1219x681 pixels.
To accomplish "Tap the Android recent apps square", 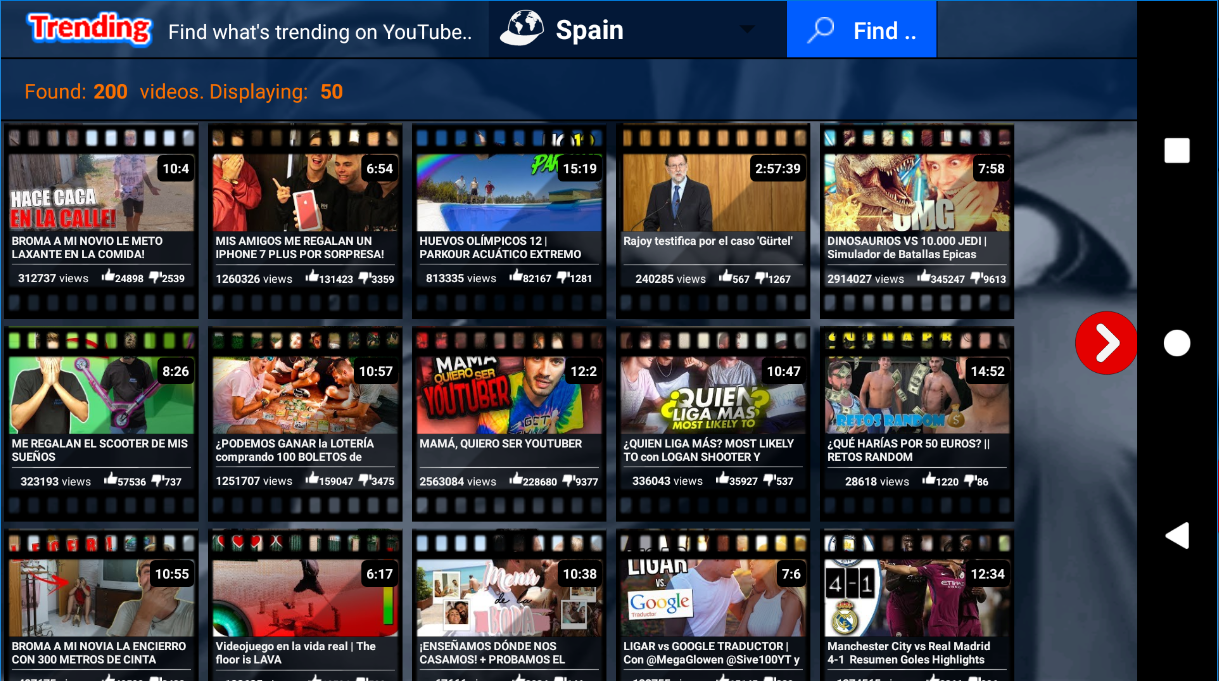I will click(1177, 151).
